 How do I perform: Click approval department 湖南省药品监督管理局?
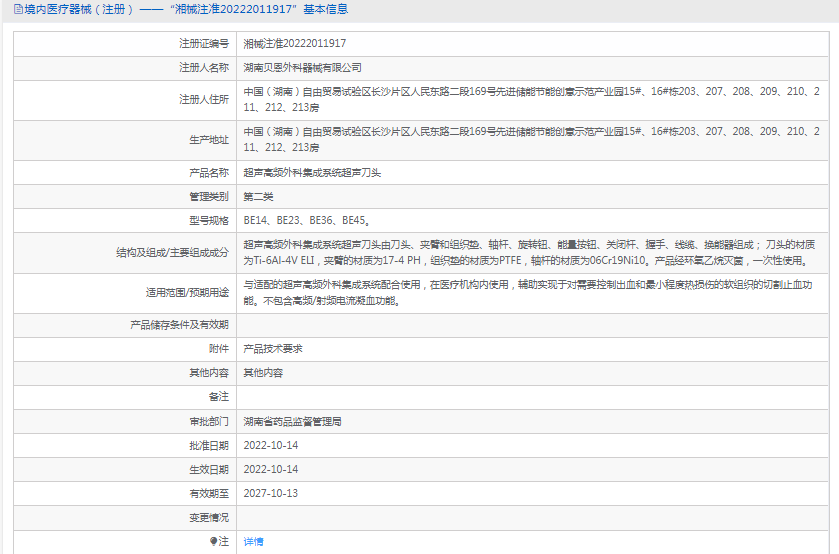point(292,422)
